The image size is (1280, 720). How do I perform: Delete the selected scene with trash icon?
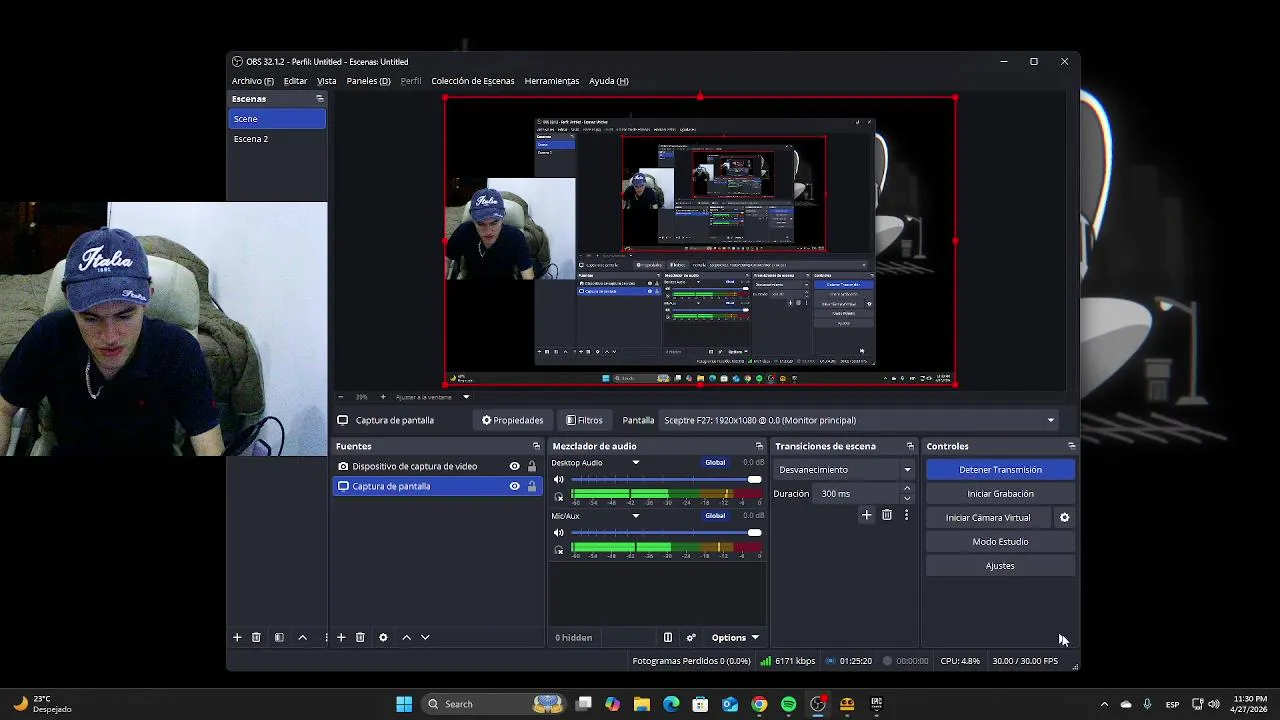coord(256,637)
